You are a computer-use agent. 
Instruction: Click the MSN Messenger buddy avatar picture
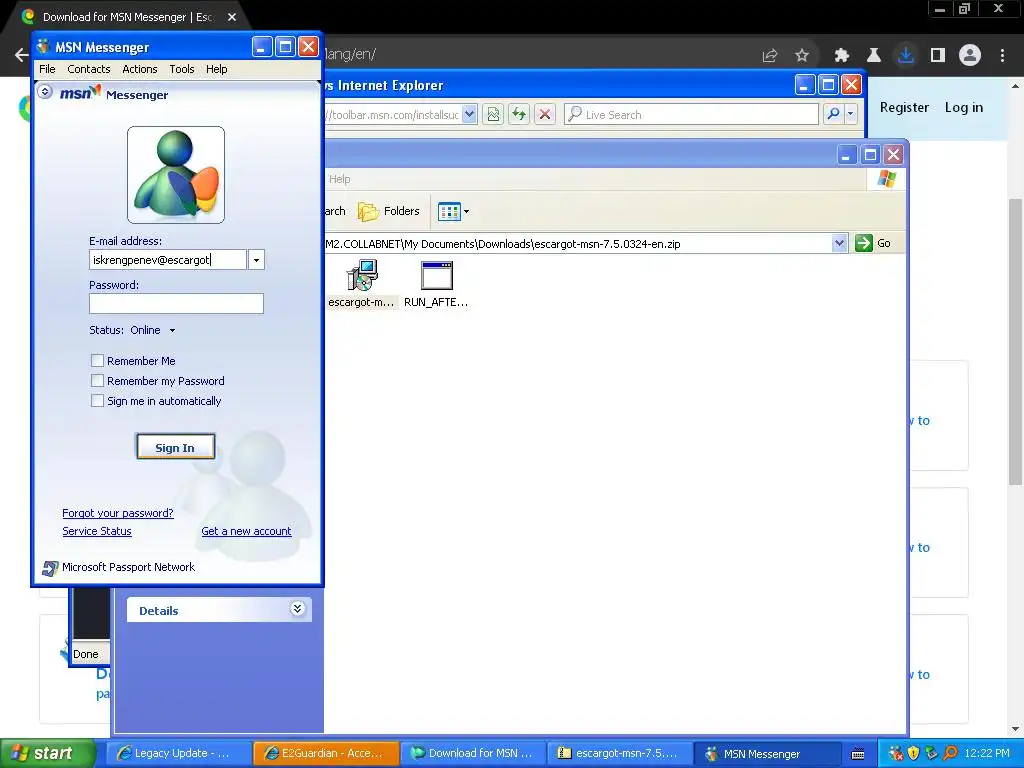click(x=176, y=175)
